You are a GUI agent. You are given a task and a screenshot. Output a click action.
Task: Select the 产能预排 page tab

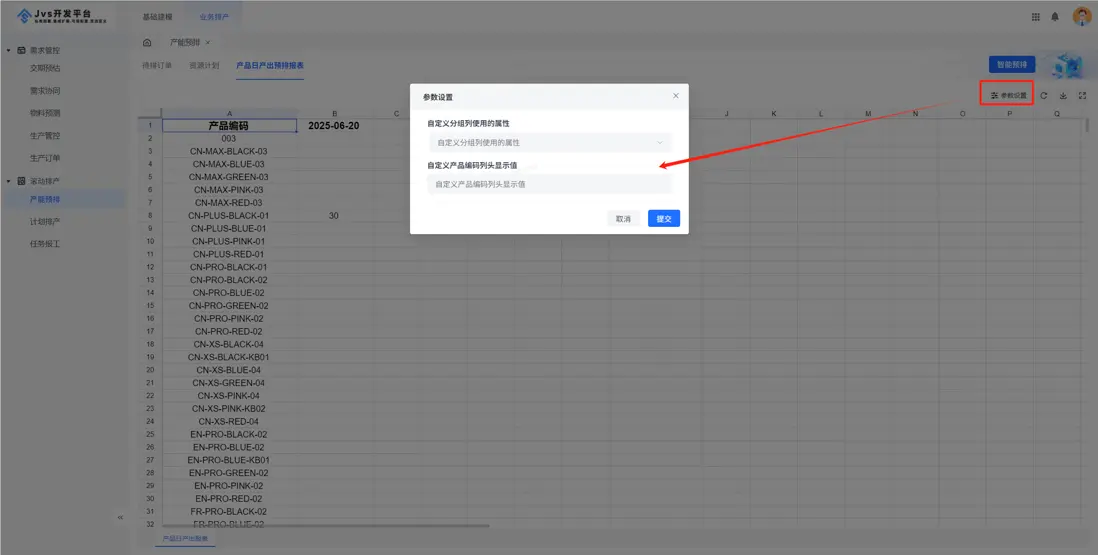point(185,43)
